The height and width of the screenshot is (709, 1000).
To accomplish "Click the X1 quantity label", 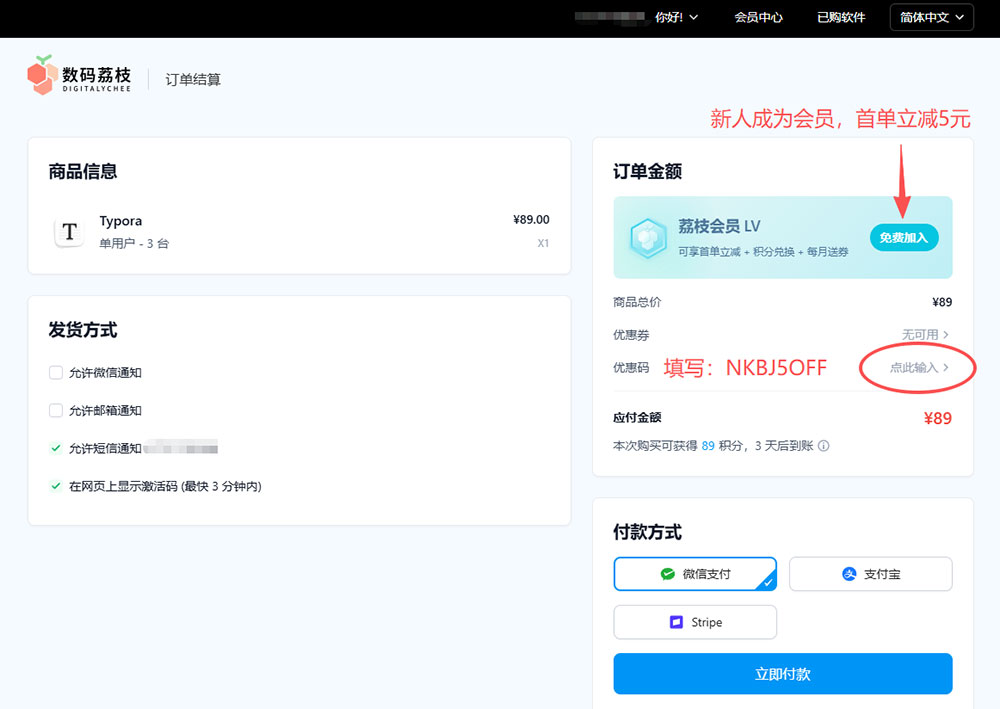I will 543,244.
